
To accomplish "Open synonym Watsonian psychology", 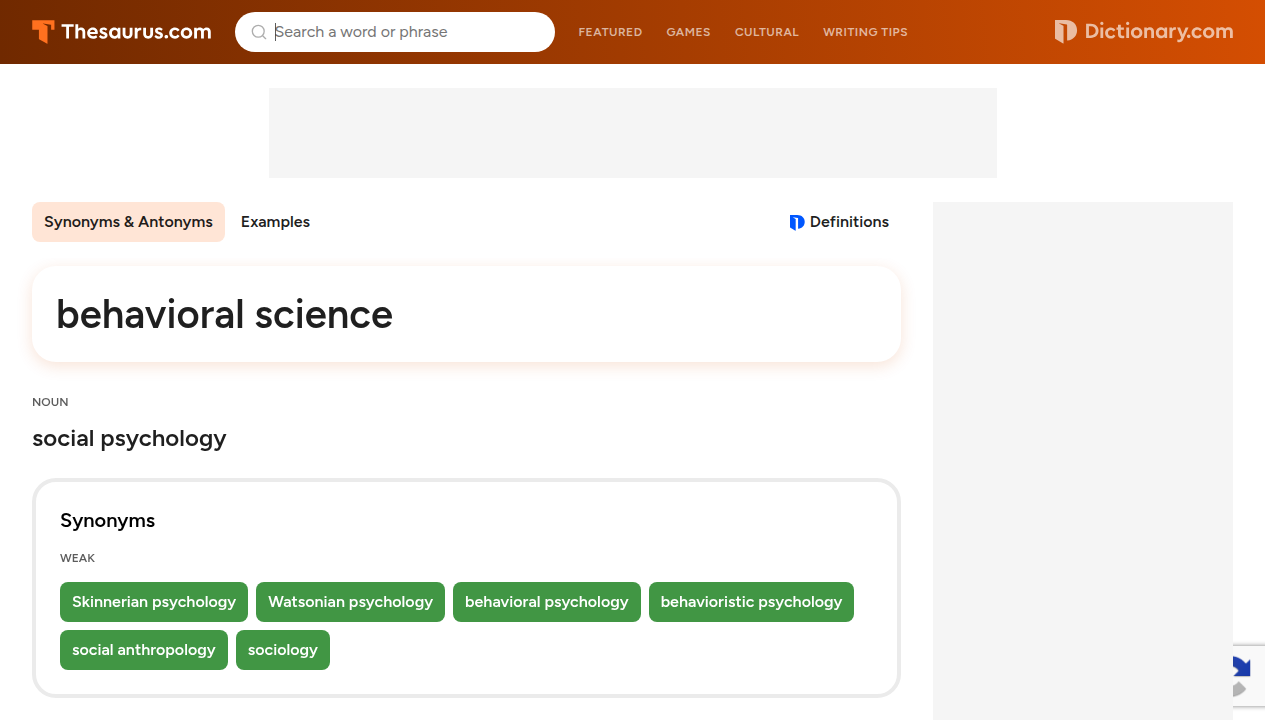I will (x=350, y=602).
